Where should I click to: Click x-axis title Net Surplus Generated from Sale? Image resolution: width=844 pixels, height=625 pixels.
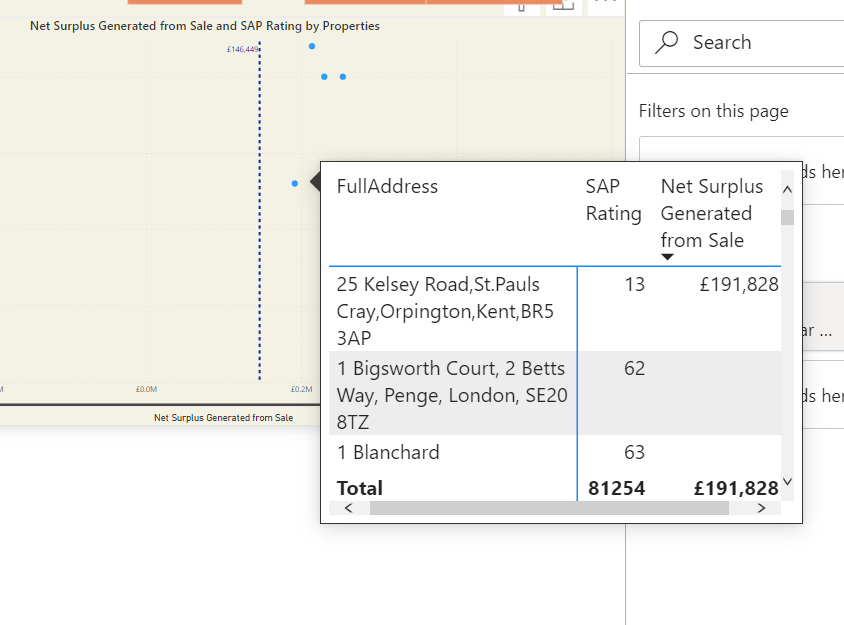point(223,418)
